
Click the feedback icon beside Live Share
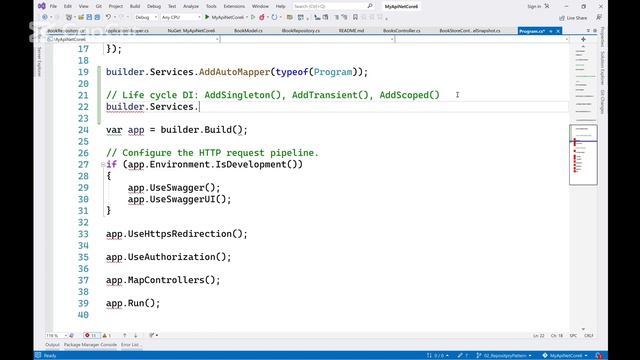click(599, 18)
